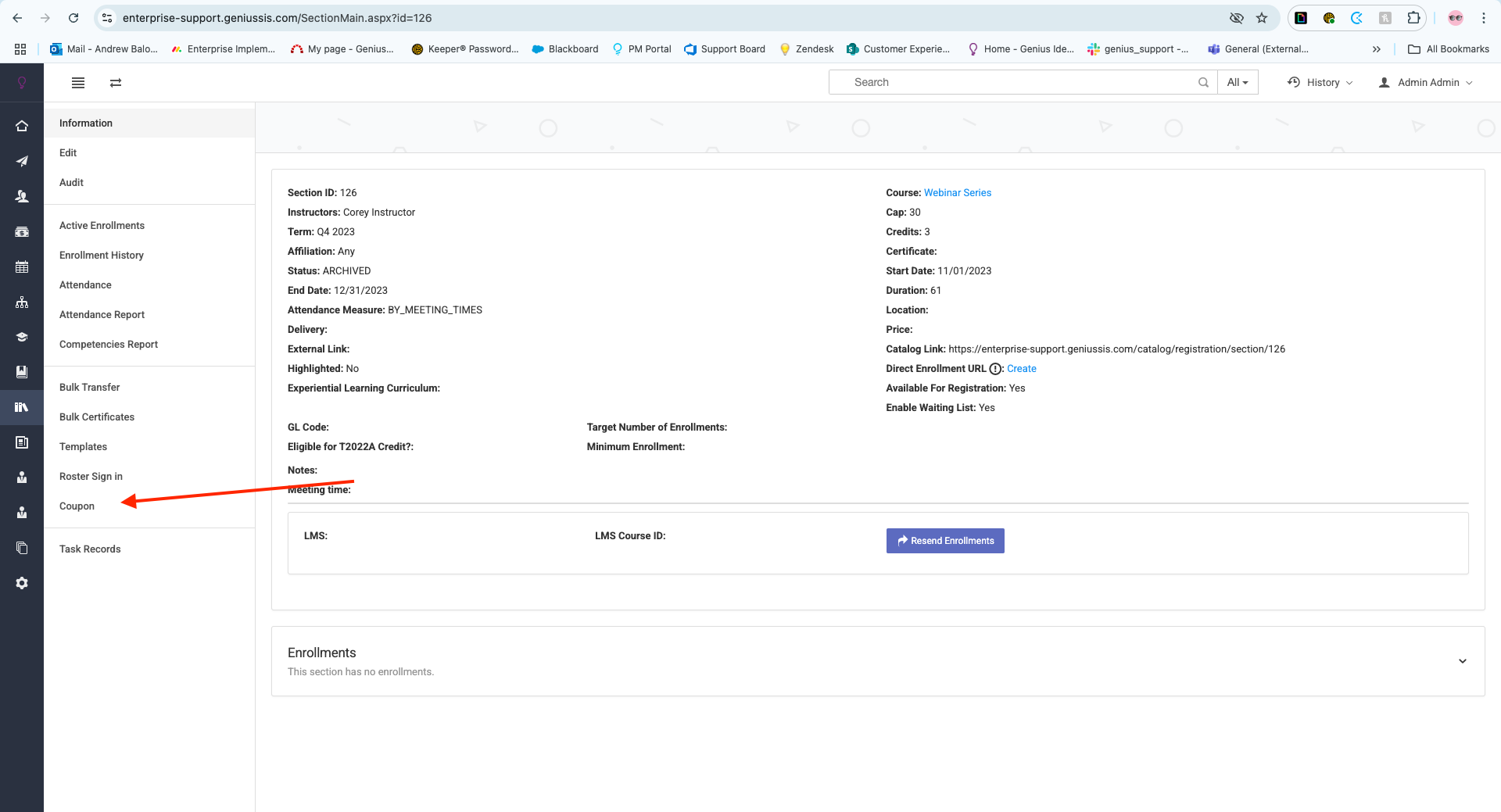Click the paper plane sidebar icon
The height and width of the screenshot is (812, 1501).
22,161
